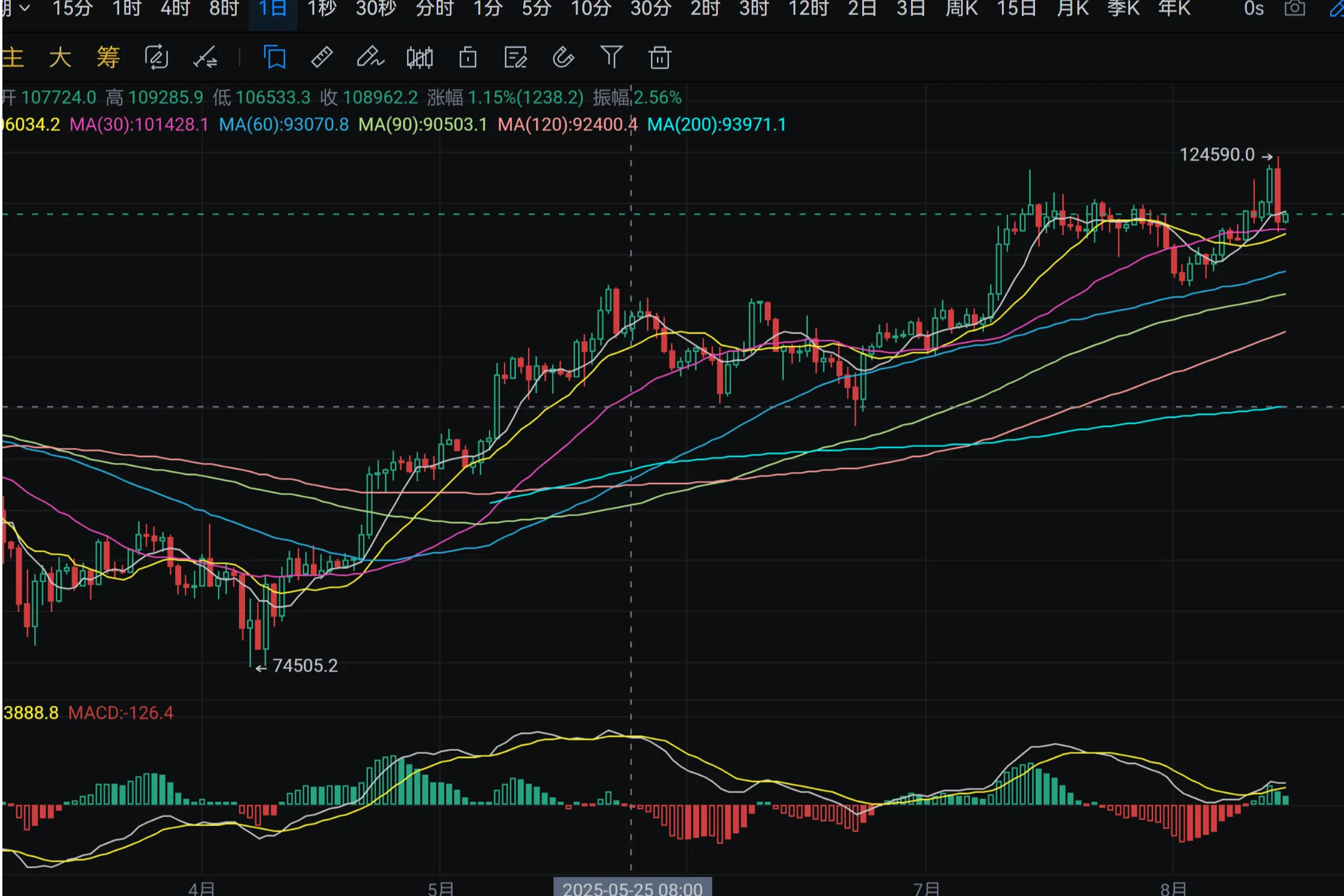Open the note editing tool icon
Screen dimensions: 1344x896
515,58
